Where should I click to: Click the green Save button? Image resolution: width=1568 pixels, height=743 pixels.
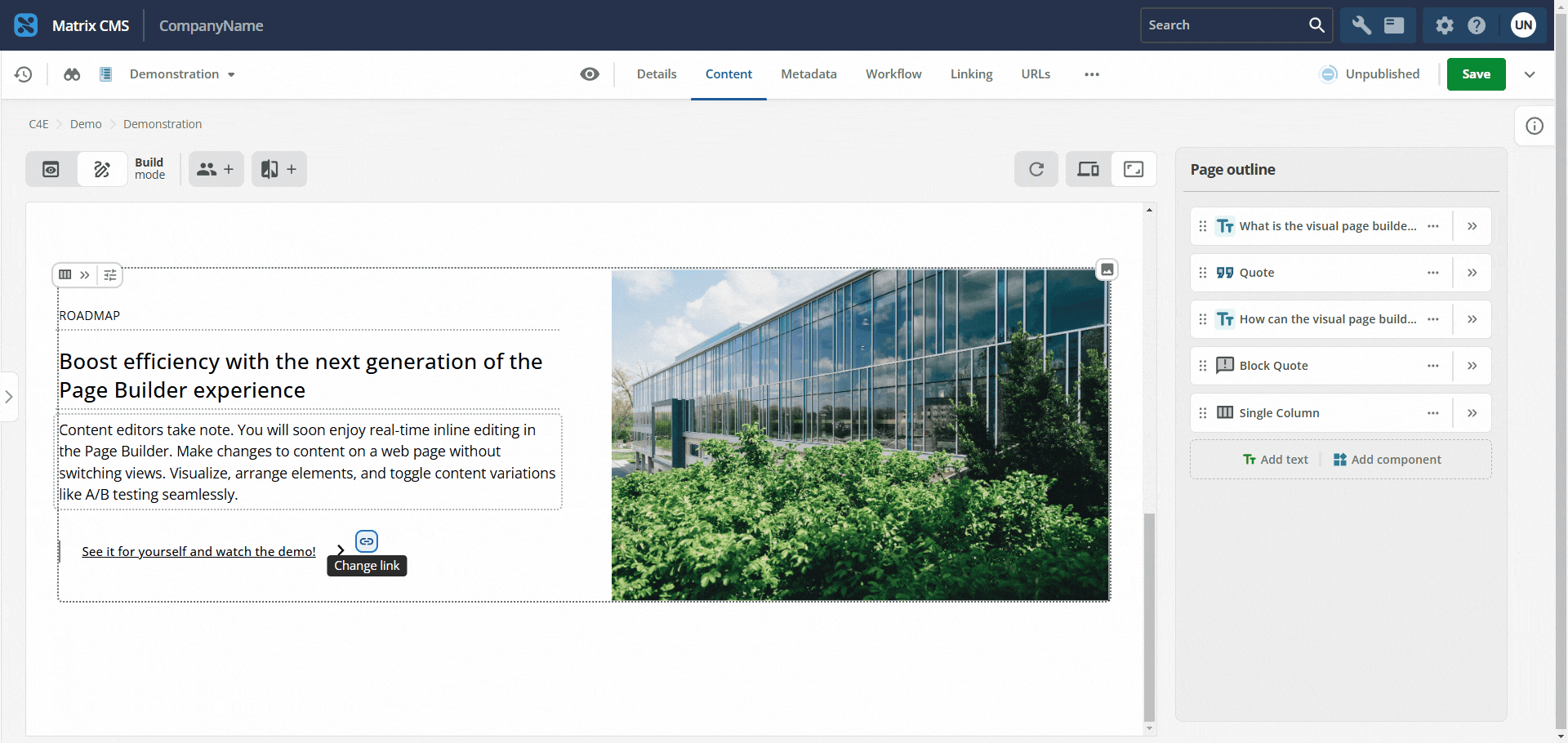[1476, 74]
